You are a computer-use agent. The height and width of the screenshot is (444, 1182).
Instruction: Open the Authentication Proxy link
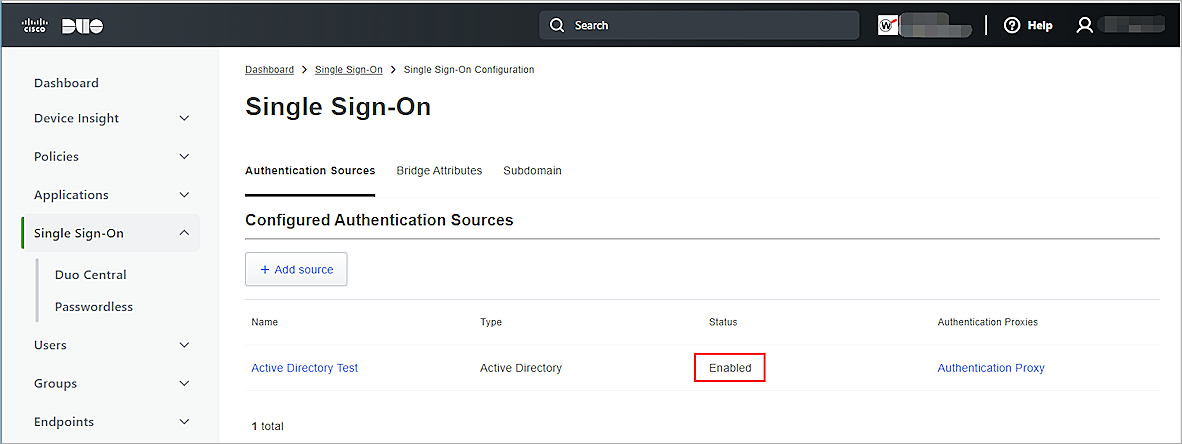(990, 368)
